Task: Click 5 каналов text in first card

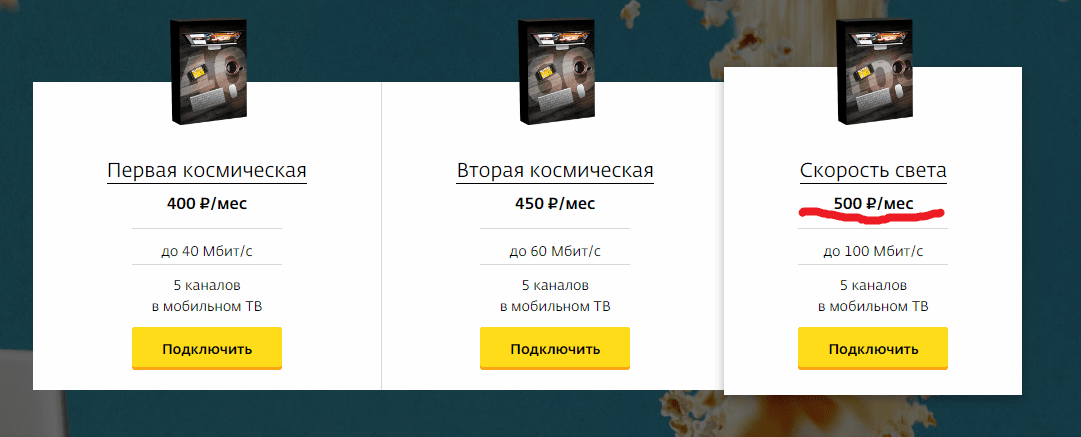Action: [x=207, y=285]
